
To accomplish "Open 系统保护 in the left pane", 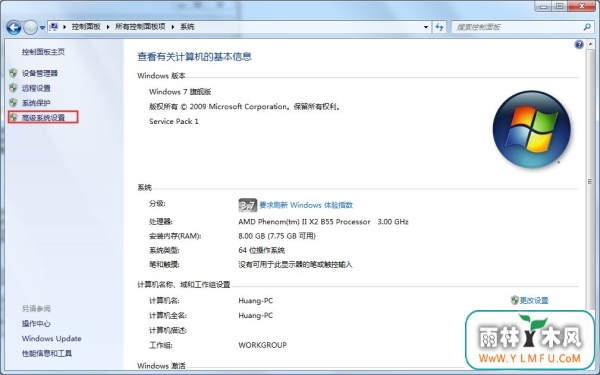I will [x=36, y=103].
